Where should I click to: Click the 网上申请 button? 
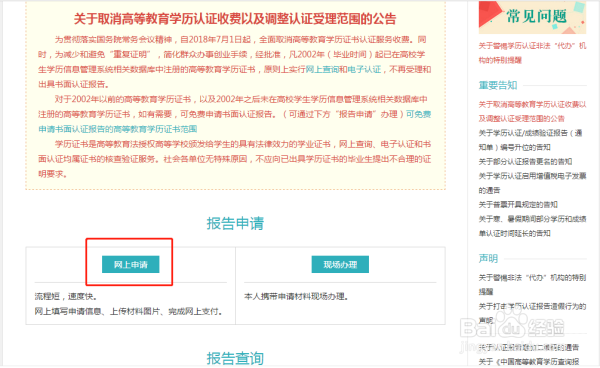coord(130,264)
